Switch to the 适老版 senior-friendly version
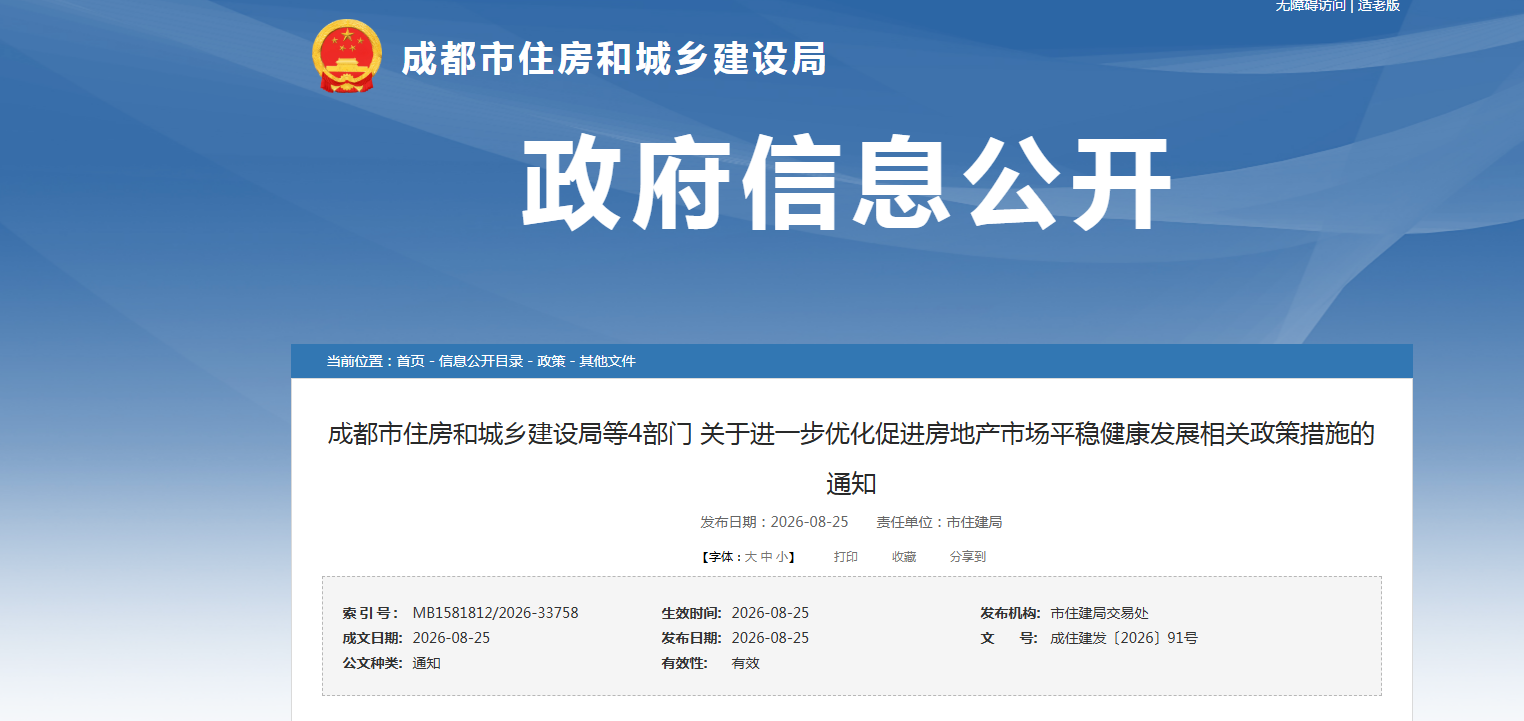 click(x=1379, y=6)
